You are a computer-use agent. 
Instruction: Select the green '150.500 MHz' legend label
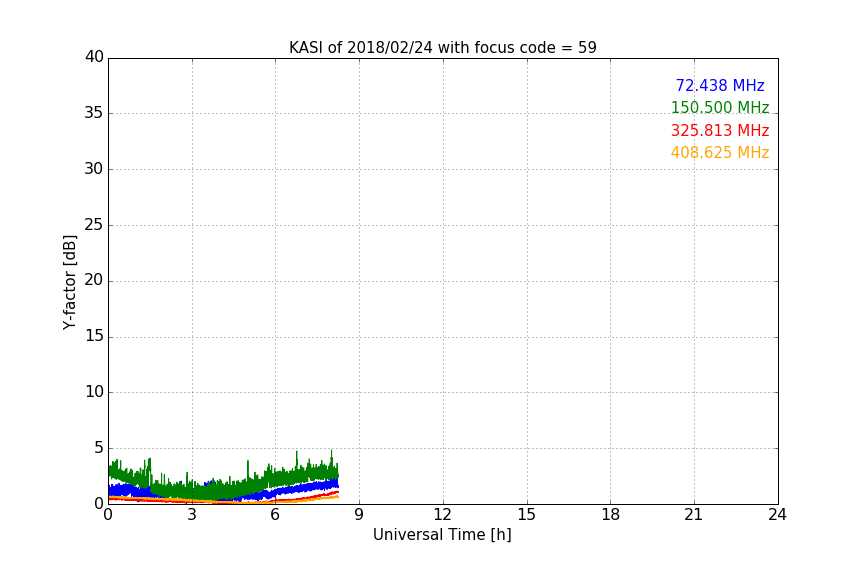point(720,107)
